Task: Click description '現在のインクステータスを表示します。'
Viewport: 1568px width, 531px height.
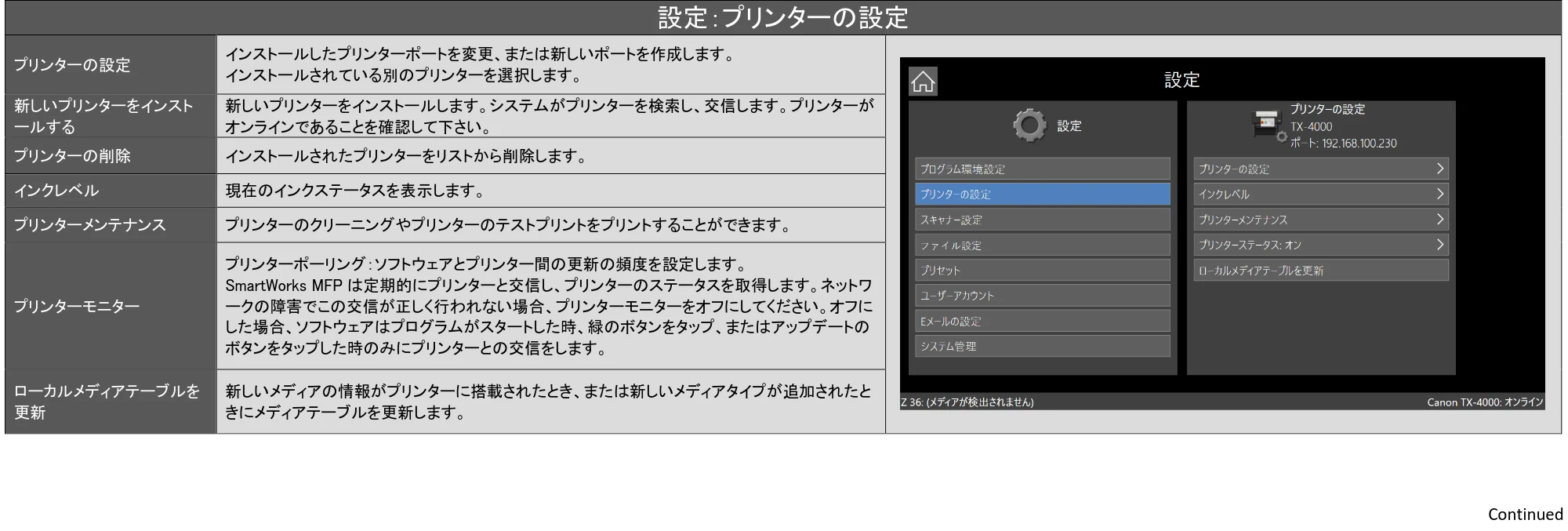Action: 354,191
